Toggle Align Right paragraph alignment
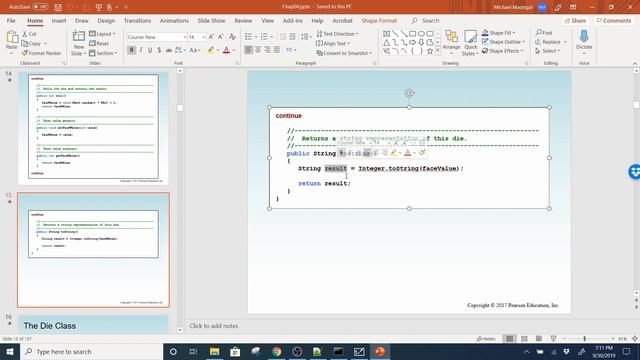 click(x=267, y=50)
